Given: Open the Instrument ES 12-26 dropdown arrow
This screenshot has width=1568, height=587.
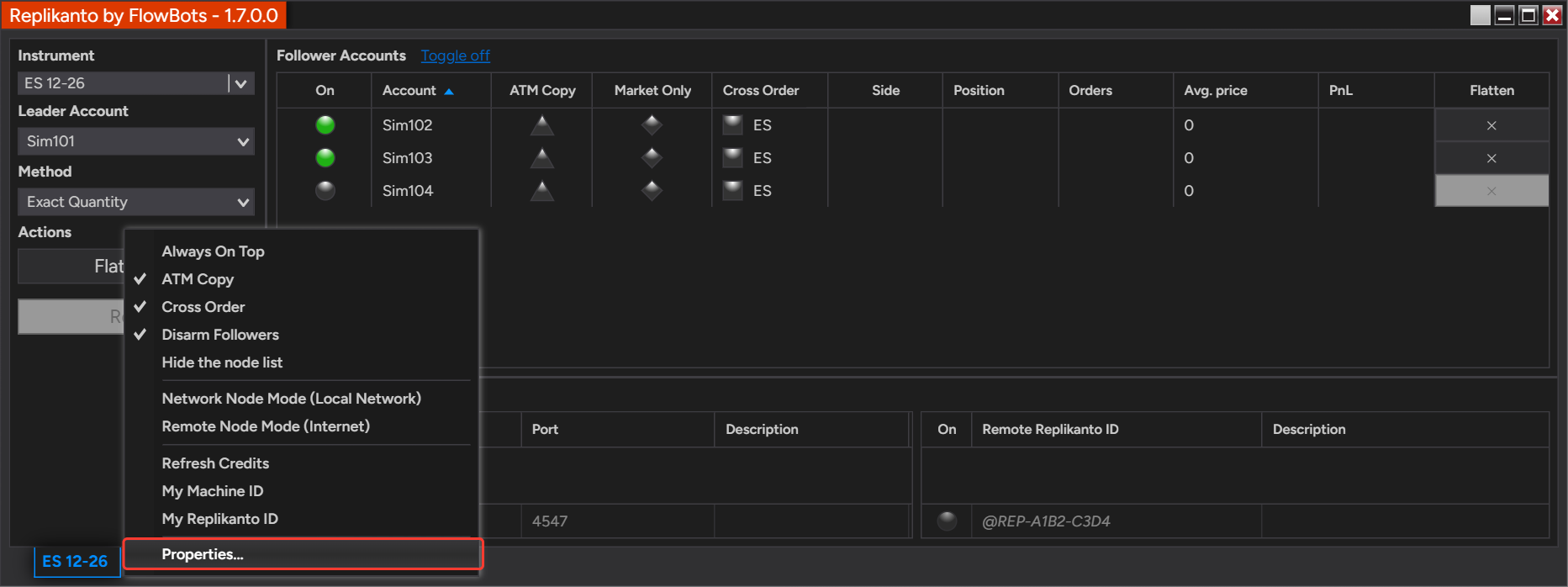Looking at the screenshot, I should (x=241, y=83).
